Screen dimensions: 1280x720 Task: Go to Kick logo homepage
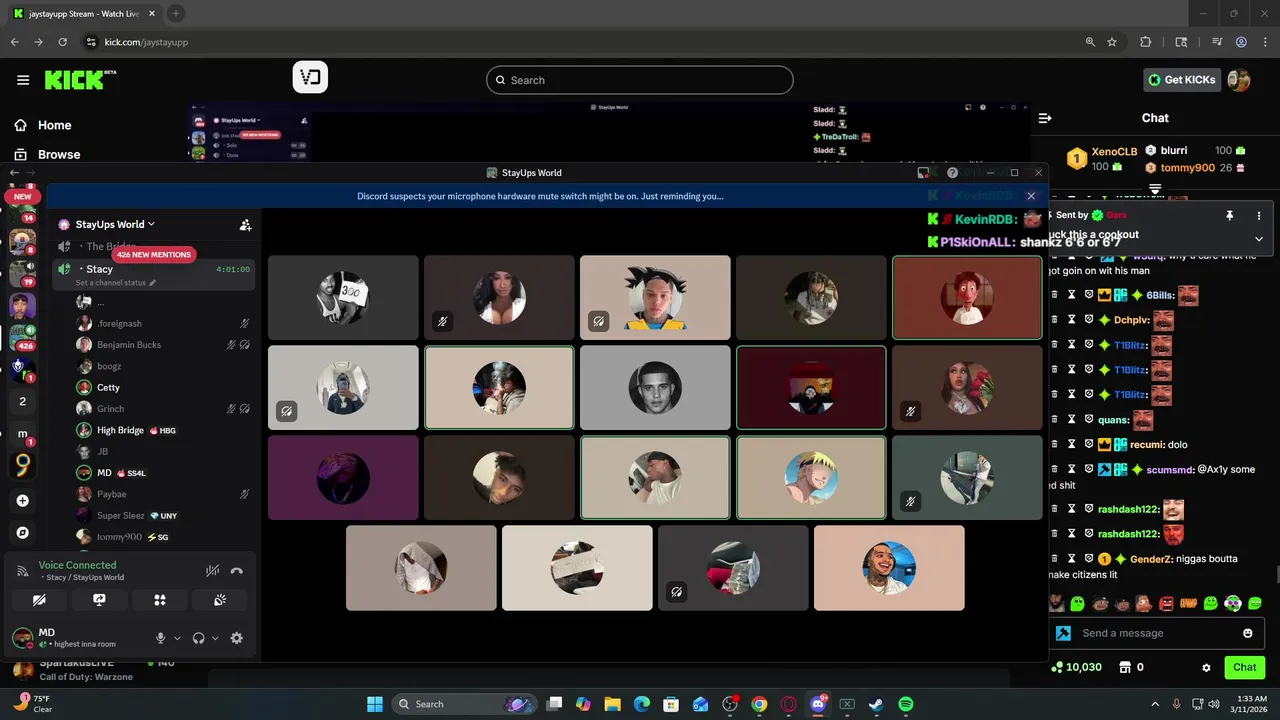[x=80, y=80]
